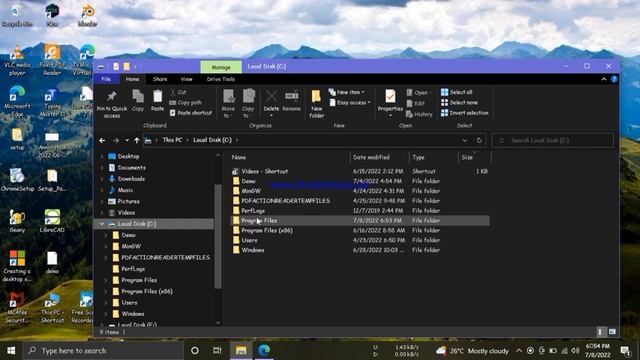
Task: Expand Program Files tree node
Action: (106, 280)
